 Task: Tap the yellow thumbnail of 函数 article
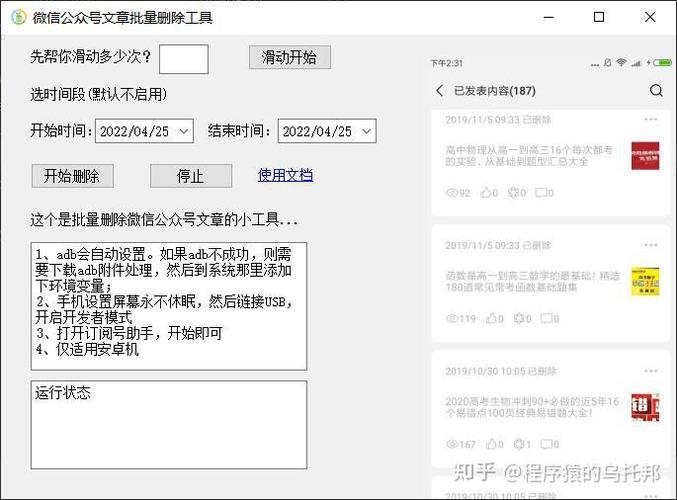[645, 282]
